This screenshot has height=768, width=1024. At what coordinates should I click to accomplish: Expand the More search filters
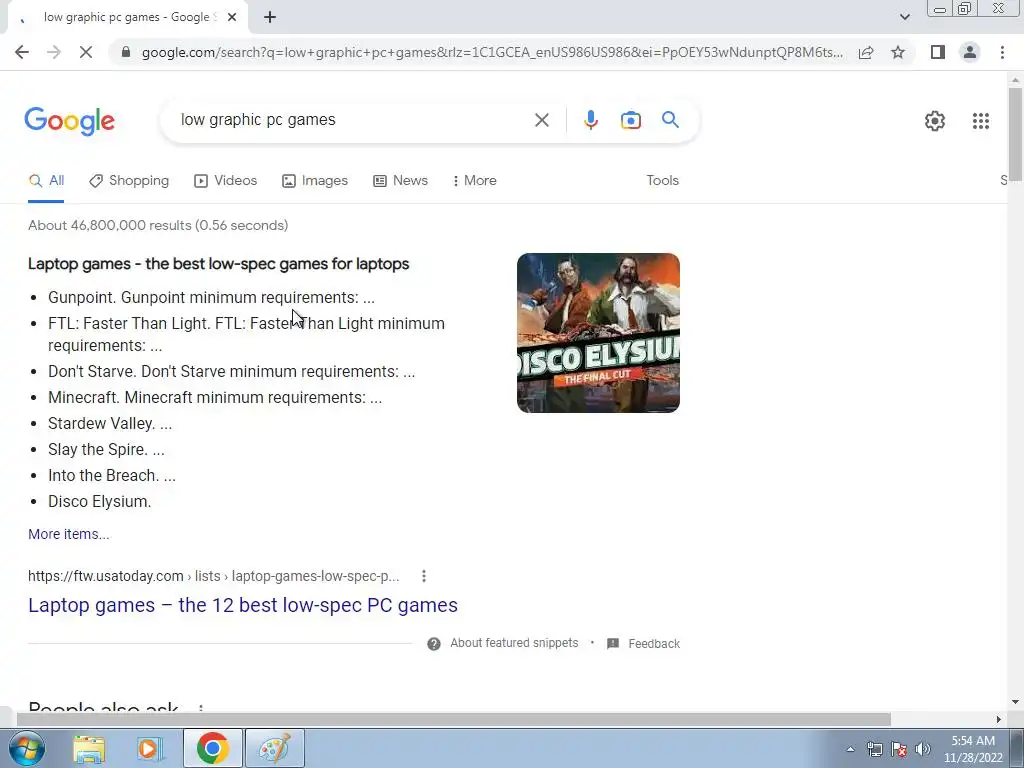point(475,181)
